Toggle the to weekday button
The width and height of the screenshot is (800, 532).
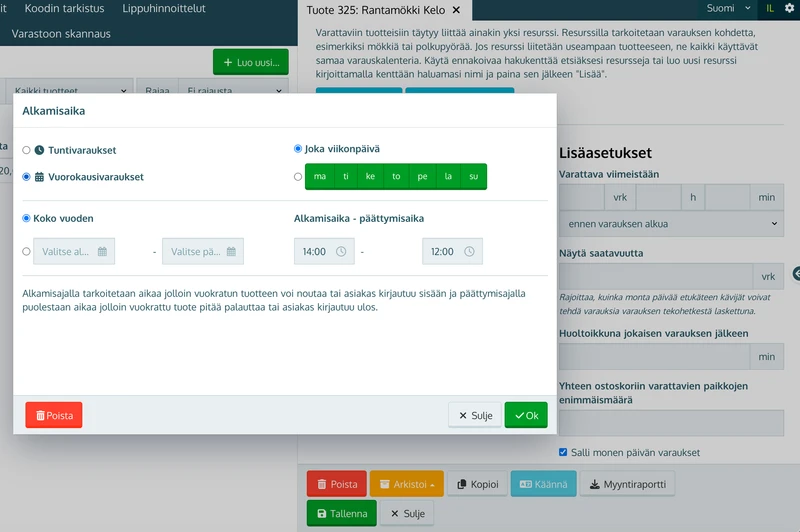[396, 176]
